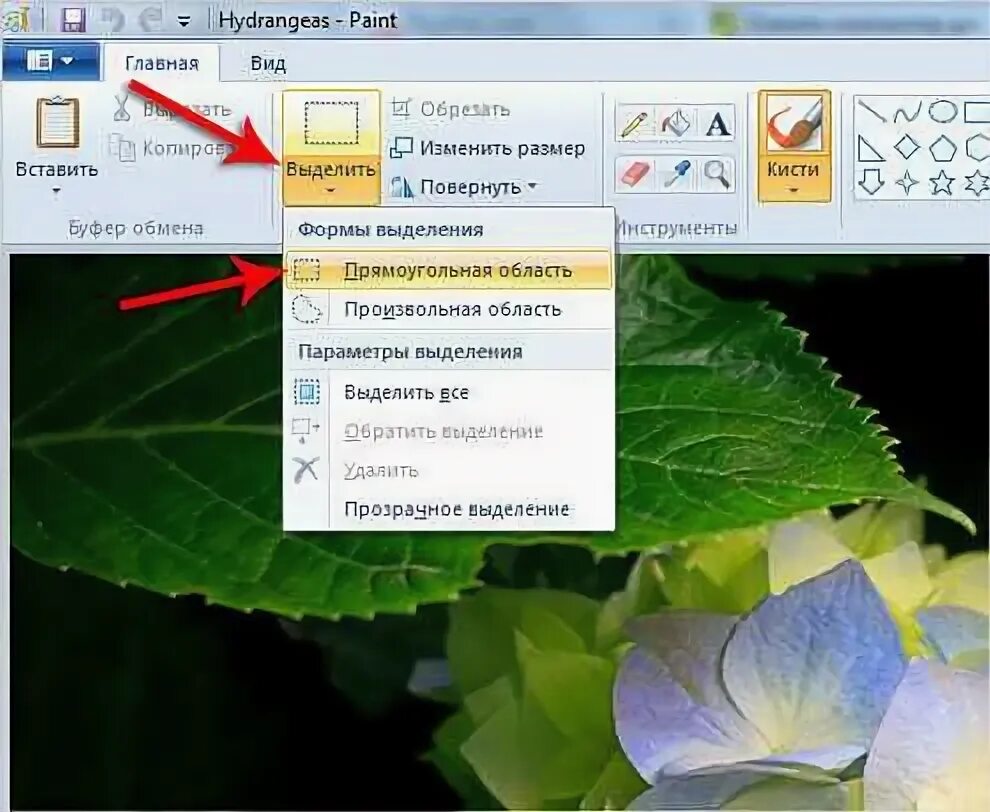
Task: Click the Undo icon in title bar
Action: coord(114,20)
